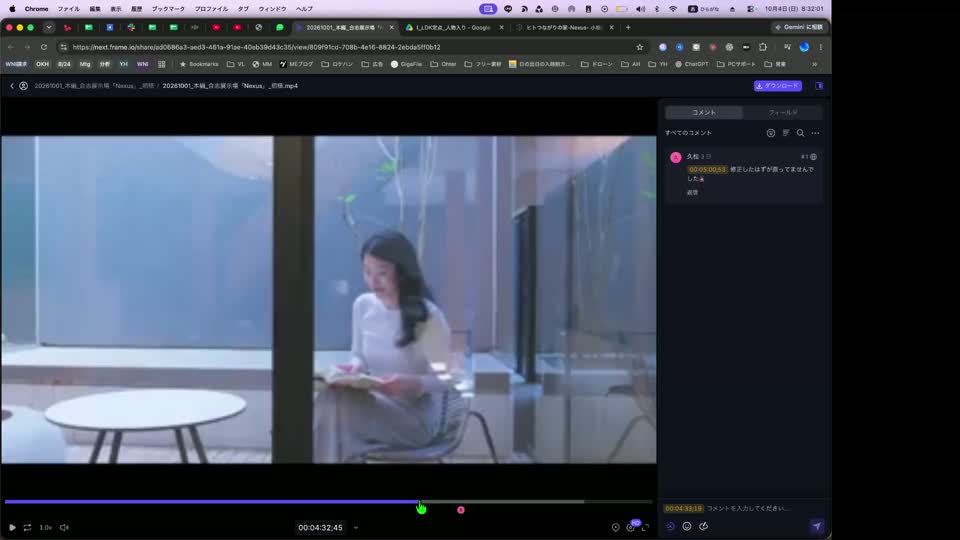Enter fullscreen video mode
This screenshot has height=540, width=960.
coord(645,527)
